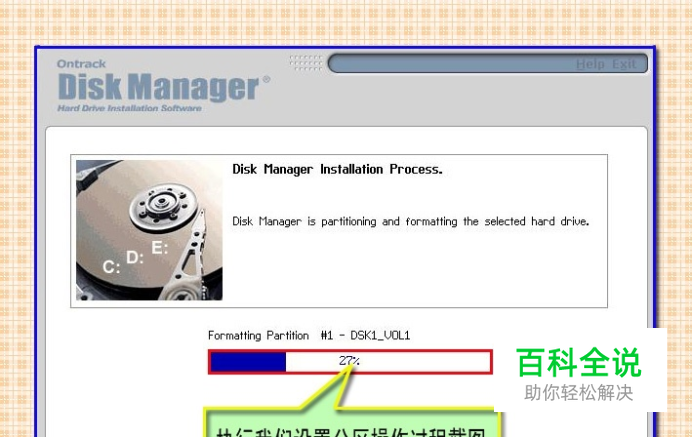Click the Ontrack brand text
Viewport: 692px width, 437px height.
click(x=82, y=64)
